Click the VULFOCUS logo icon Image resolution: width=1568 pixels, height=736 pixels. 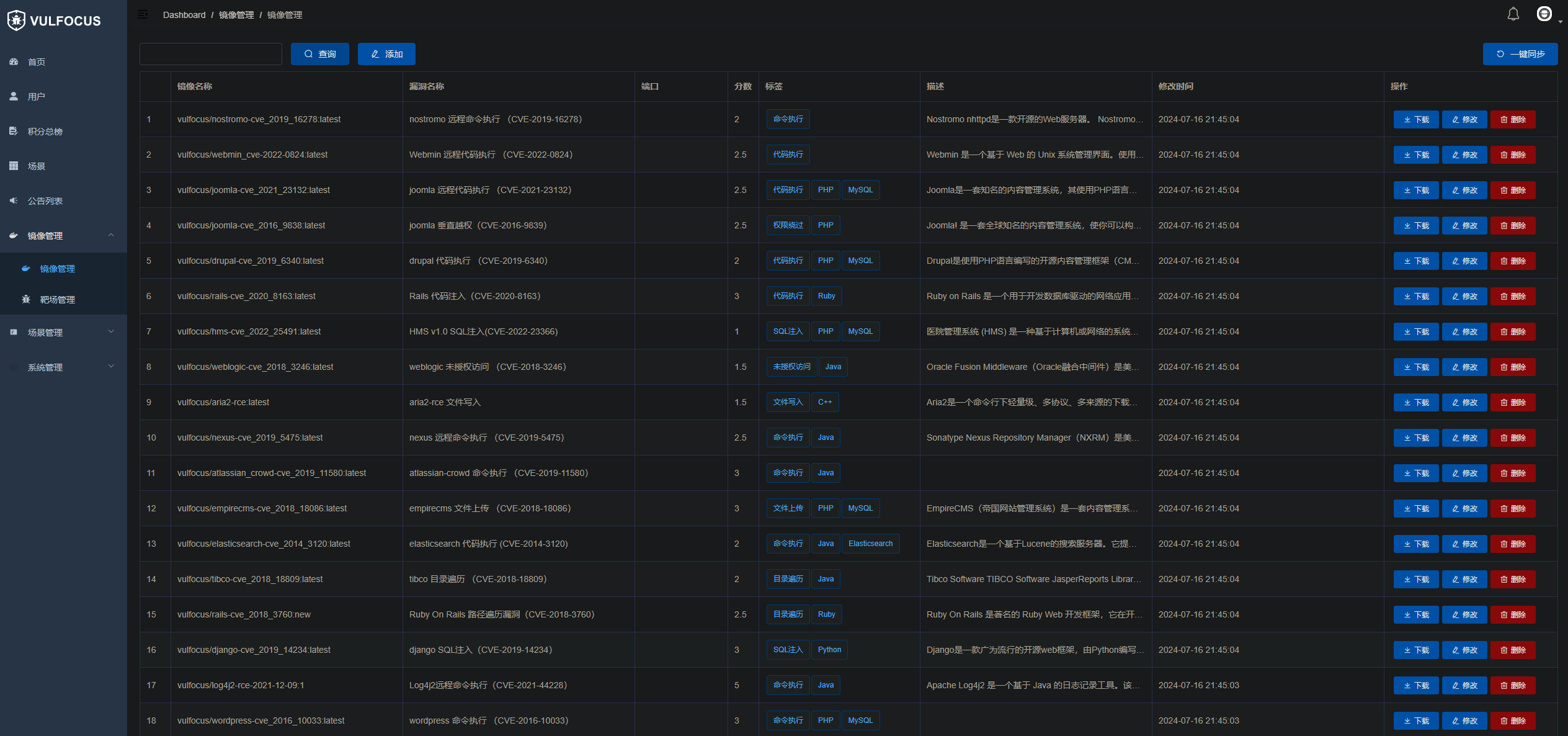pyautogui.click(x=16, y=20)
